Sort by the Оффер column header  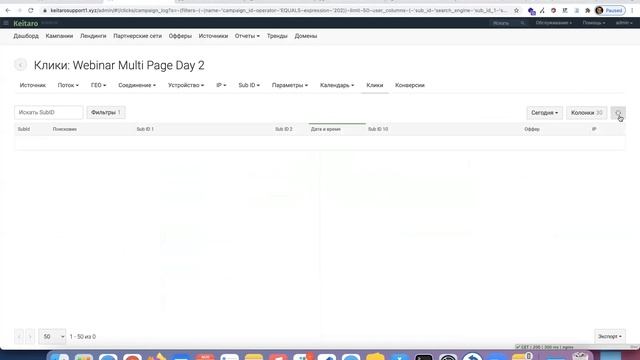pos(532,129)
